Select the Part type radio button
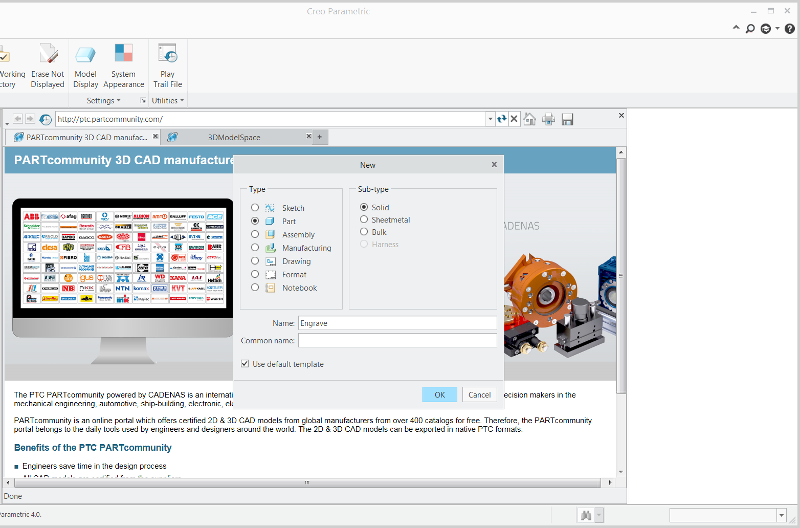The image size is (800, 528). click(255, 221)
